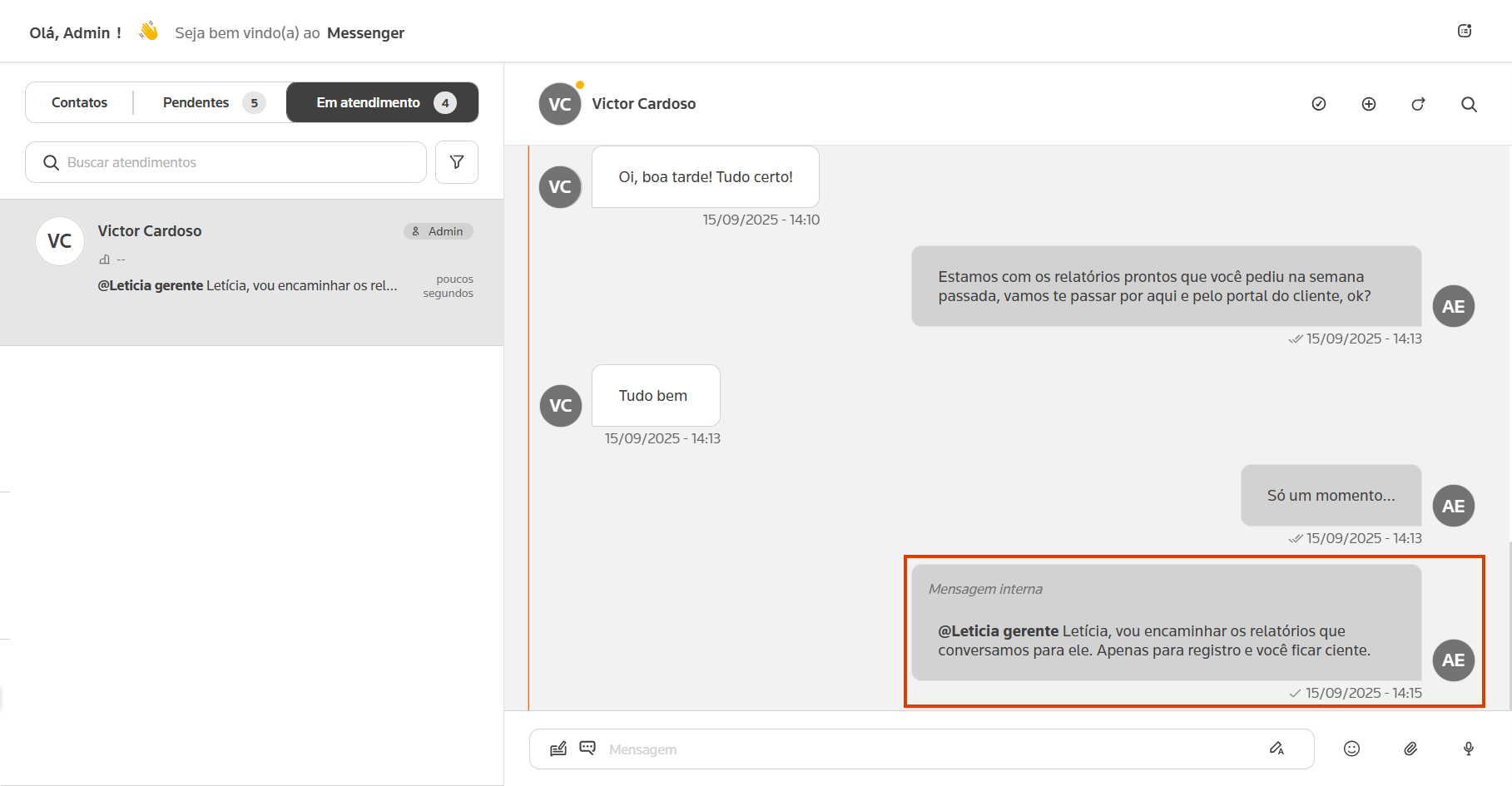This screenshot has width=1512, height=786.
Task: Open search within the conversation
Action: [1469, 104]
